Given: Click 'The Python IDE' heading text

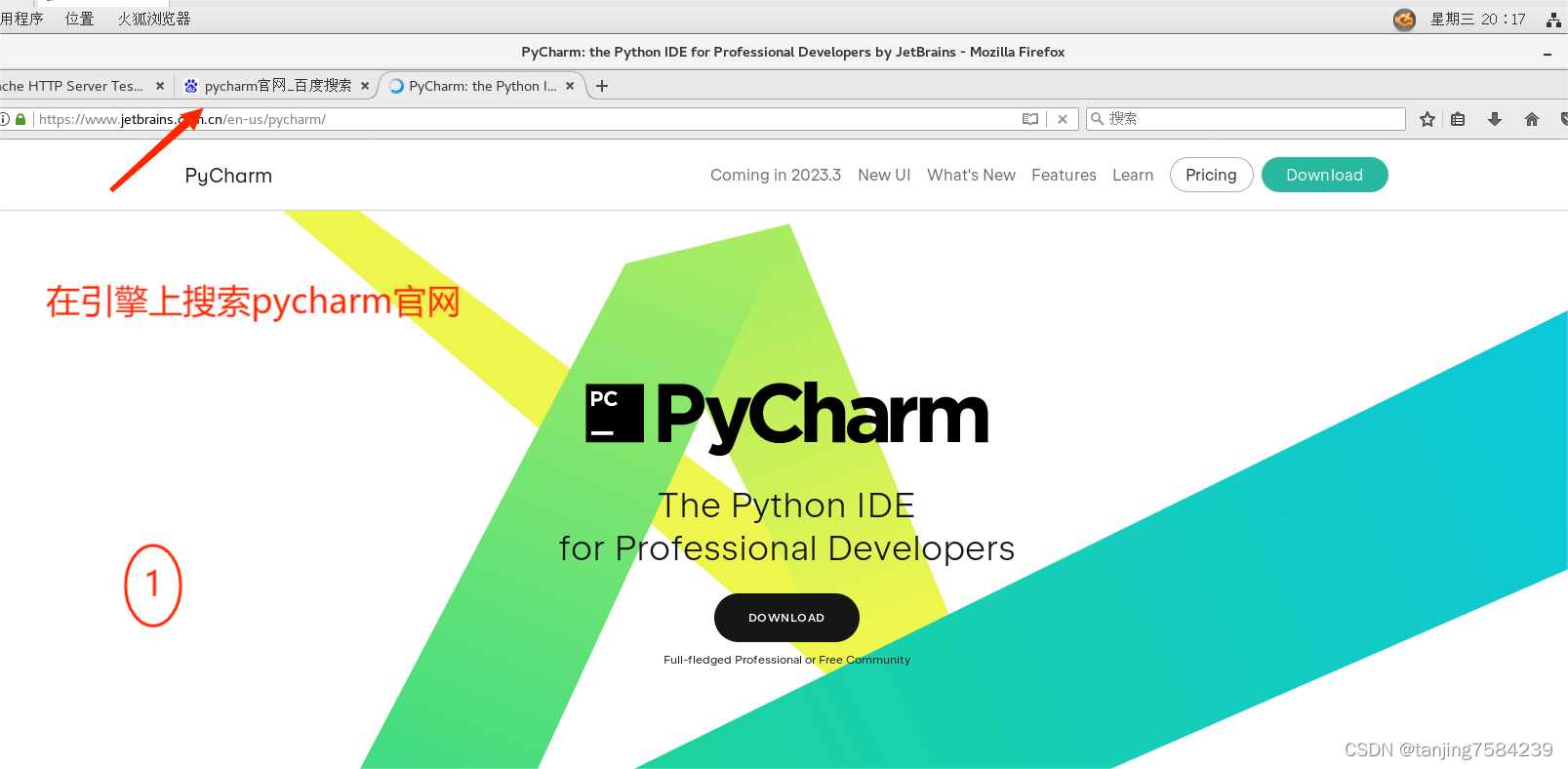Looking at the screenshot, I should (786, 506).
